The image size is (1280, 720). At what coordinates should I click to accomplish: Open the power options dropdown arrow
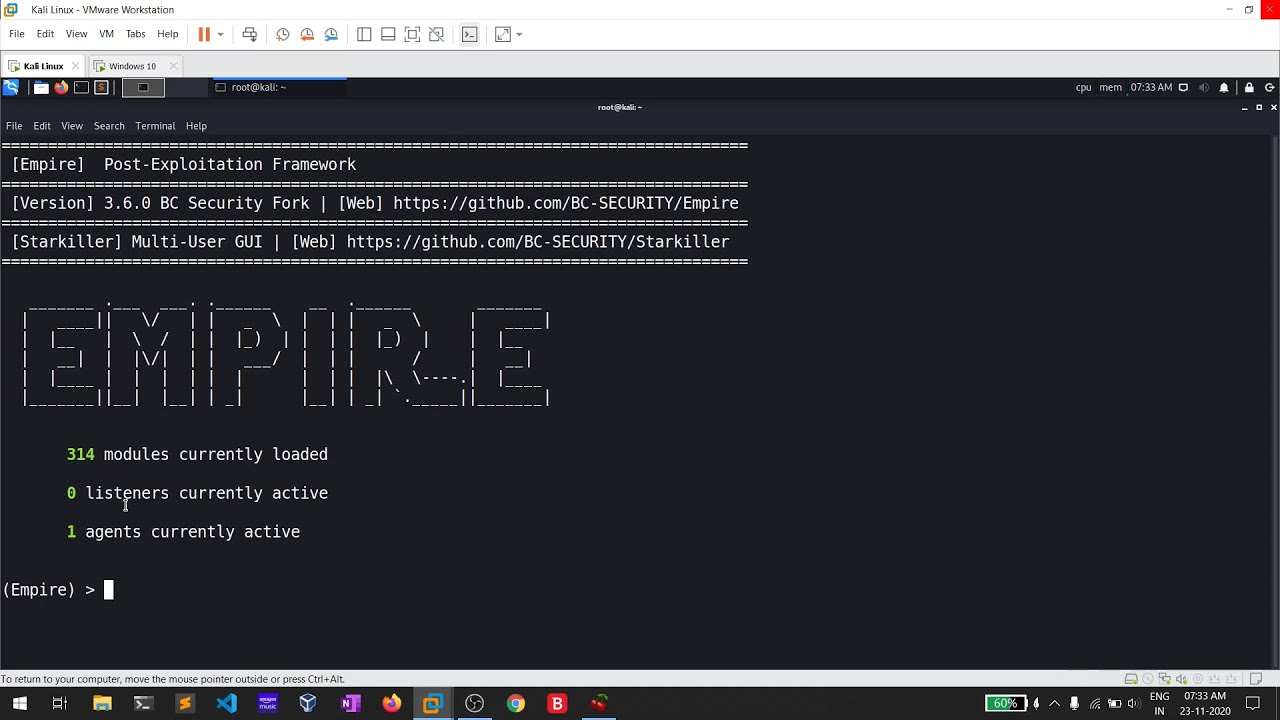pyautogui.click(x=220, y=34)
